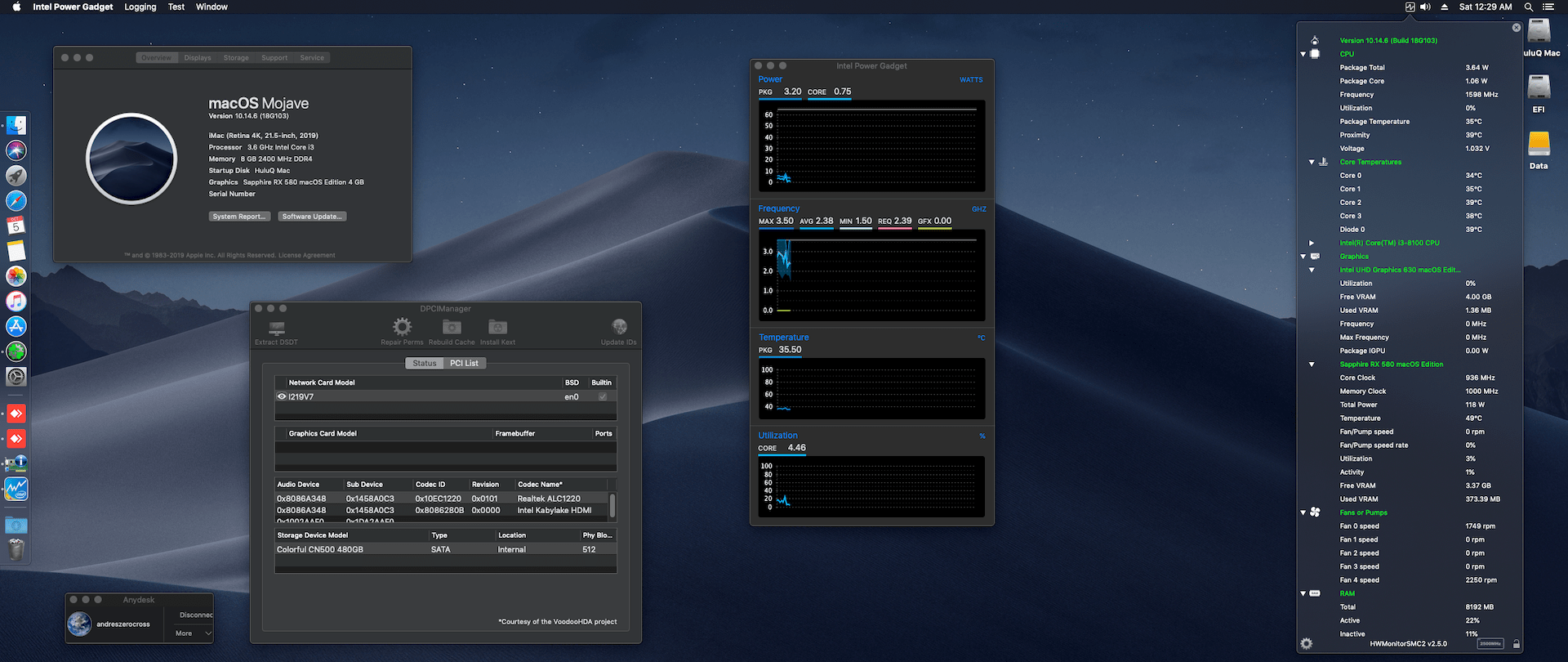1568x662 pixels.
Task: Open the Logging menu
Action: click(140, 7)
